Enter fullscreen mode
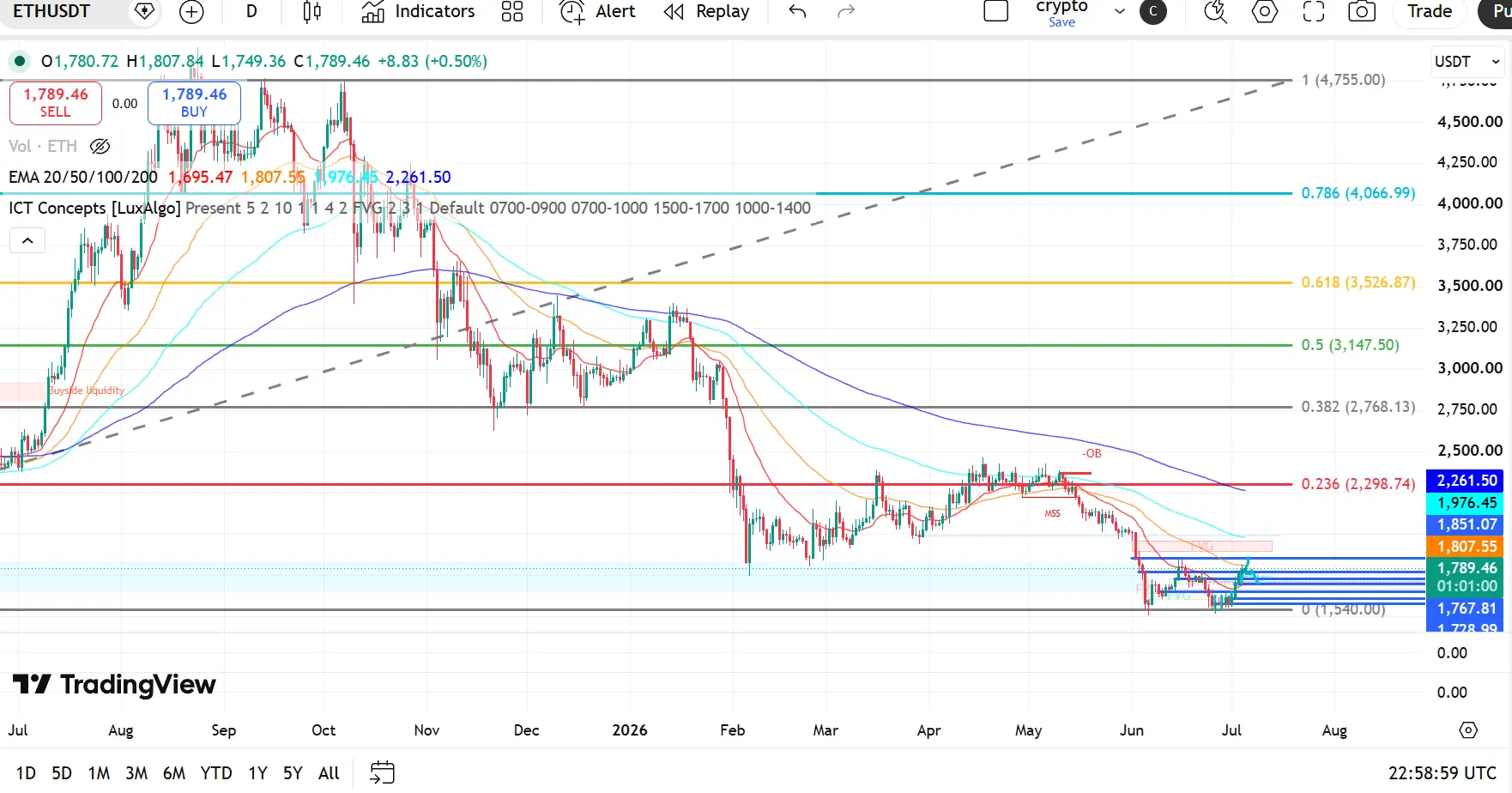The width and height of the screenshot is (1512, 793). [x=1313, y=11]
